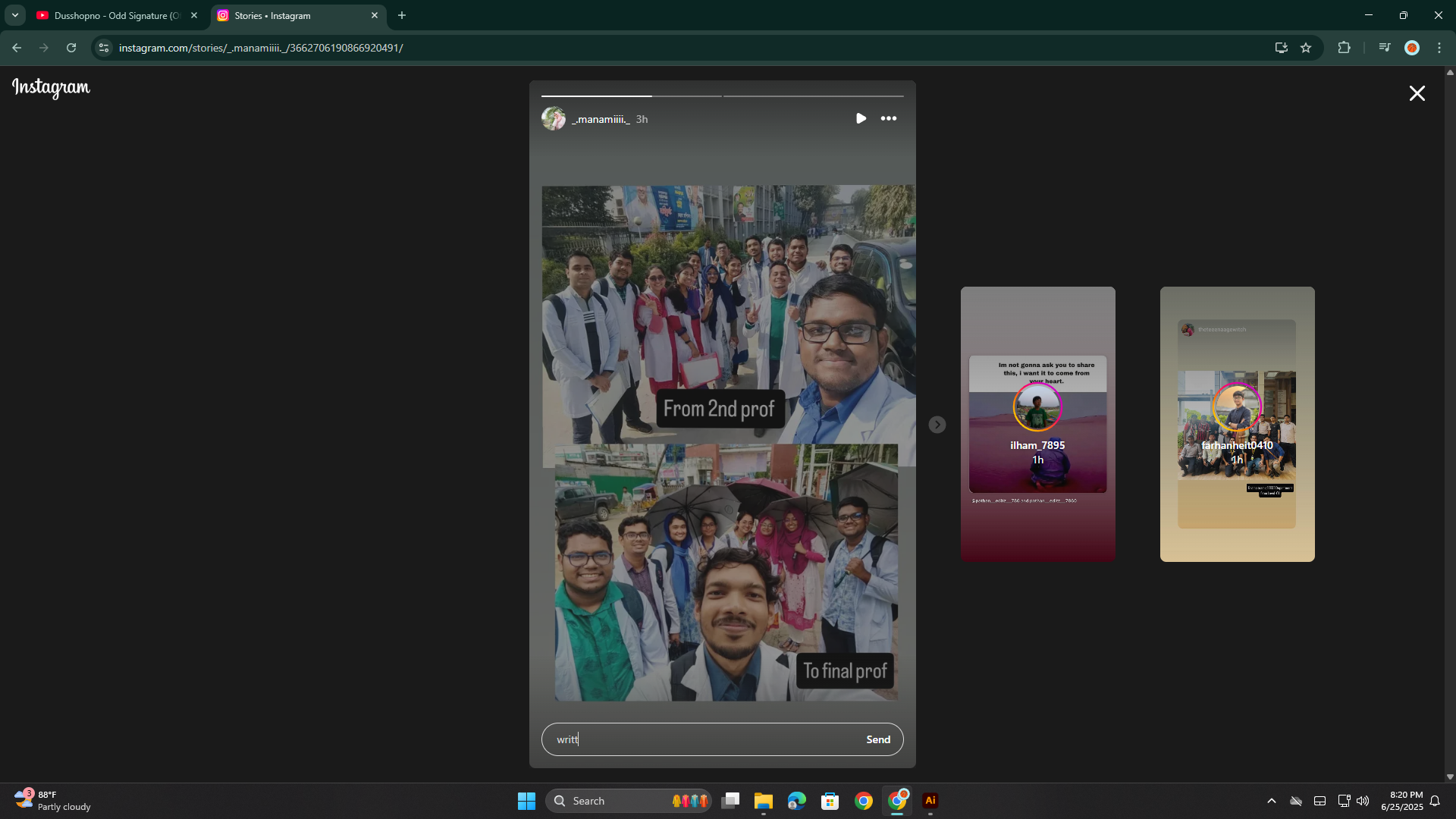Open Microsoft Store from taskbar
The width and height of the screenshot is (1456, 819).
coord(830,801)
